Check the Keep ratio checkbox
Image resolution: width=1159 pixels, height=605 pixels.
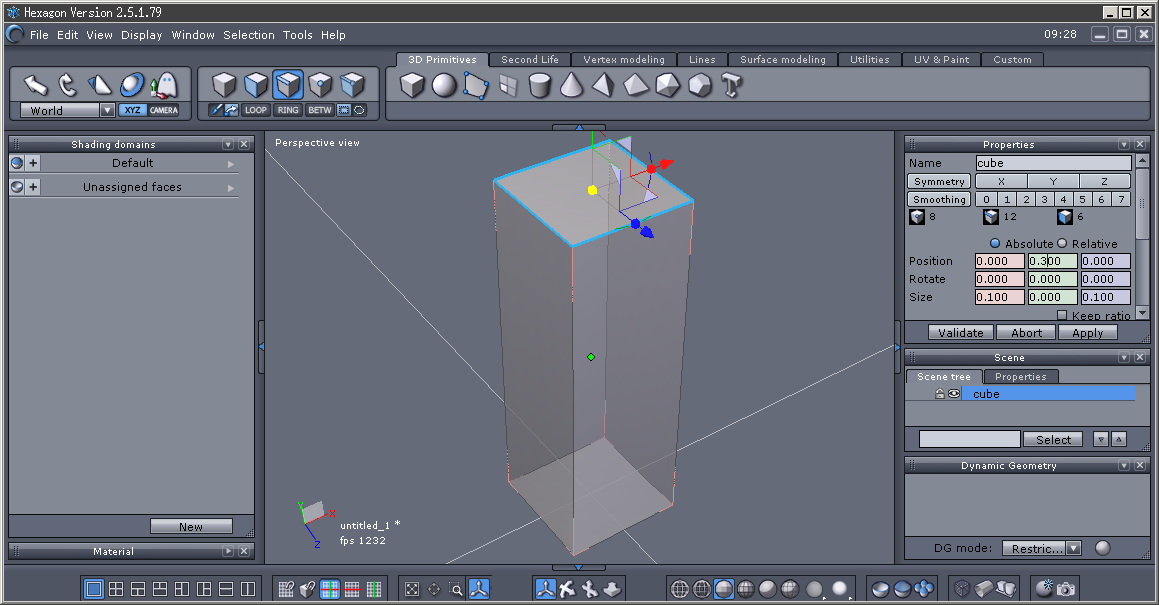pyautogui.click(x=1062, y=315)
